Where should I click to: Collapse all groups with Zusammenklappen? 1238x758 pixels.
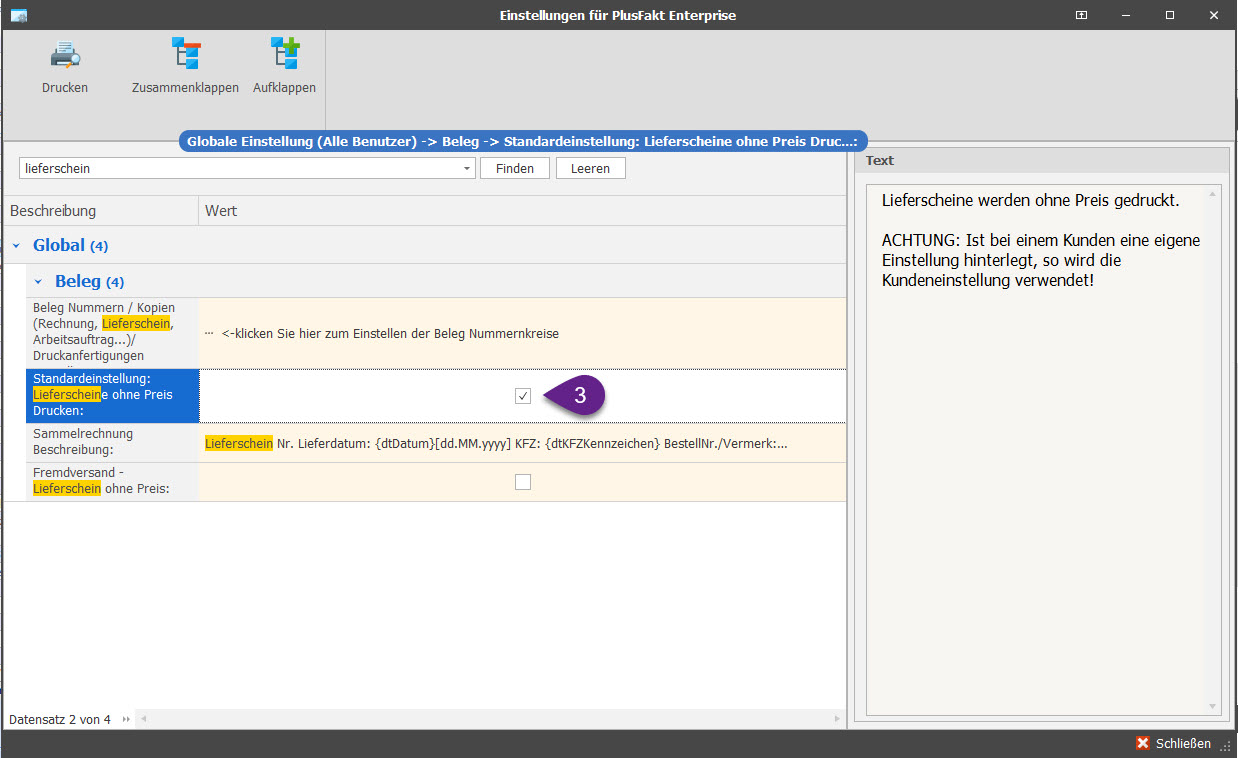(185, 54)
